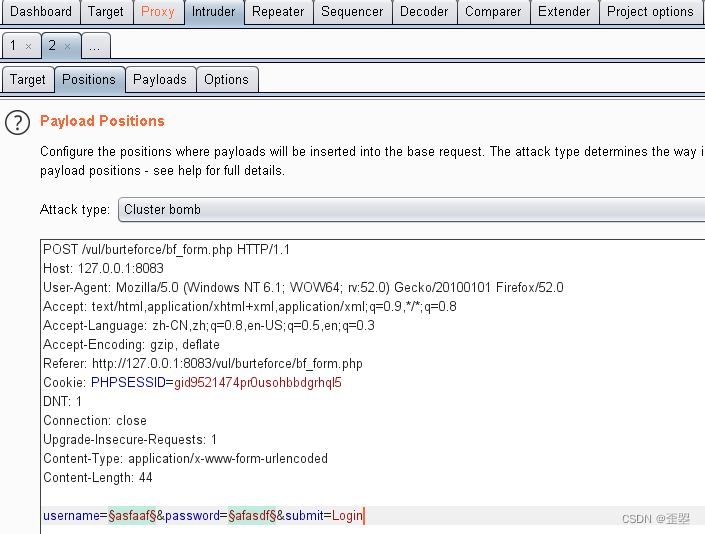Close Intruder attack tab 2
Viewport: 705px width, 534px height.
[67, 46]
